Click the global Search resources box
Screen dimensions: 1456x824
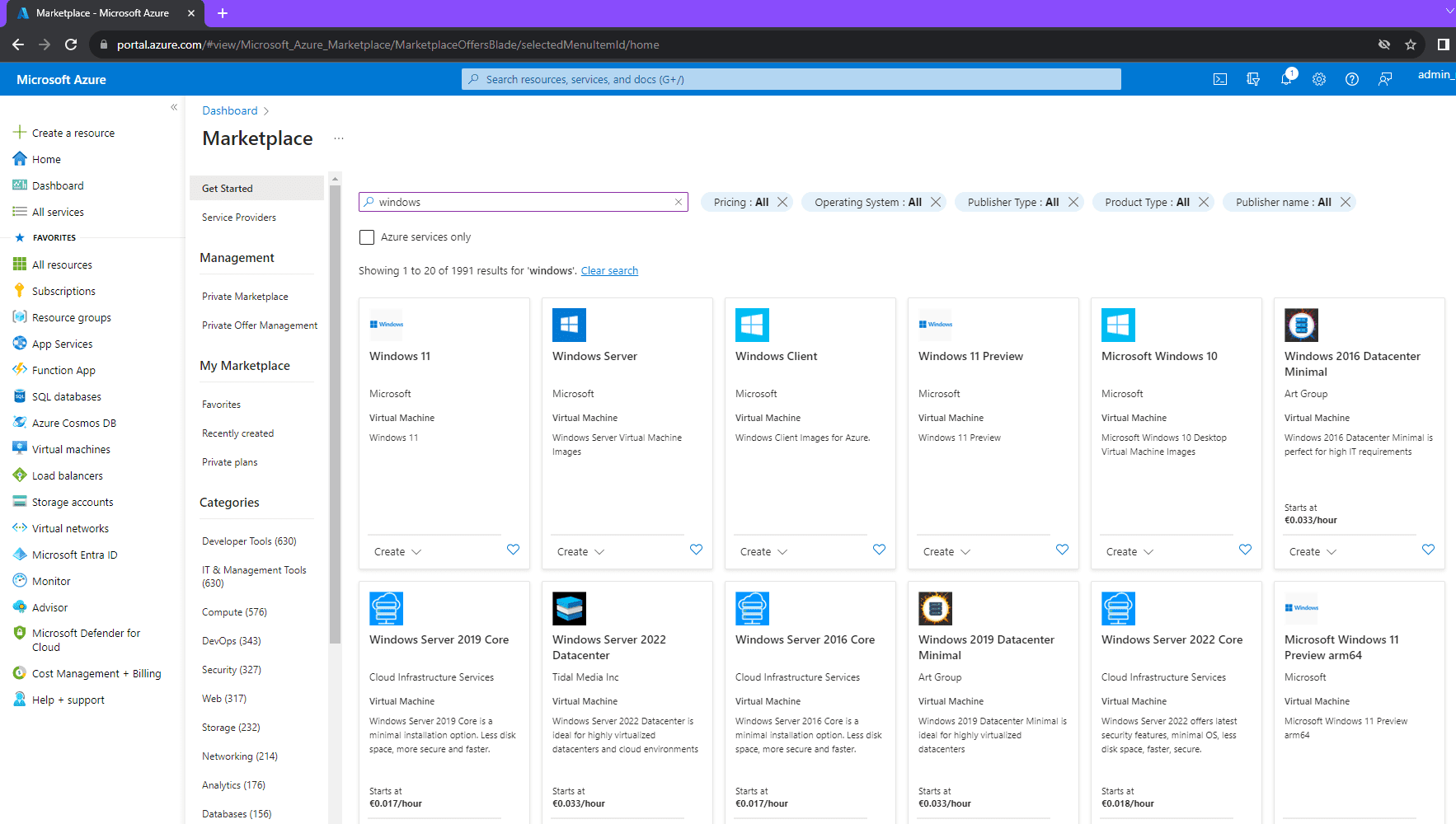[791, 79]
